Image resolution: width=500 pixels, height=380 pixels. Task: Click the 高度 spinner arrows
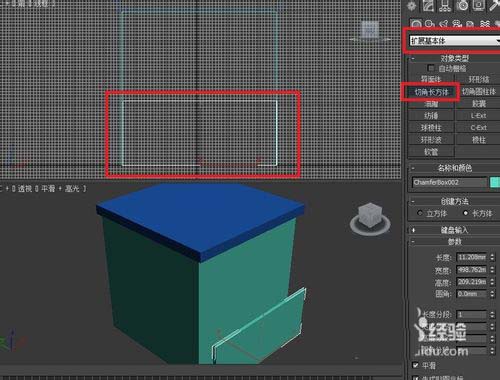tap(492, 282)
